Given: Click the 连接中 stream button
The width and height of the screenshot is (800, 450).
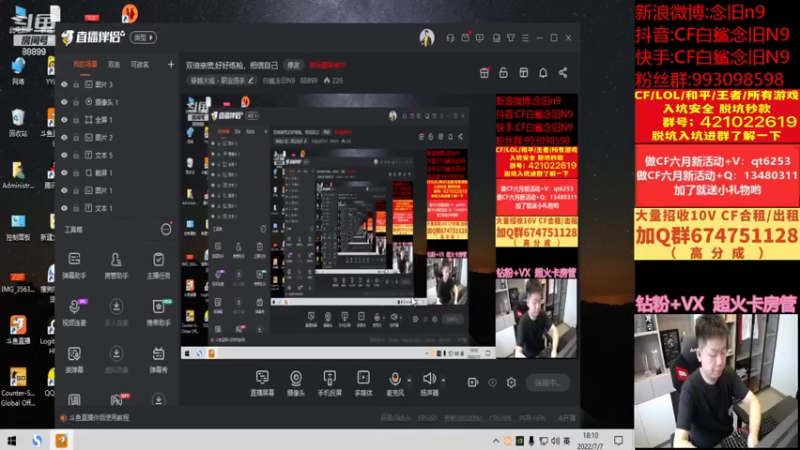Looking at the screenshot, I should click(x=547, y=383).
